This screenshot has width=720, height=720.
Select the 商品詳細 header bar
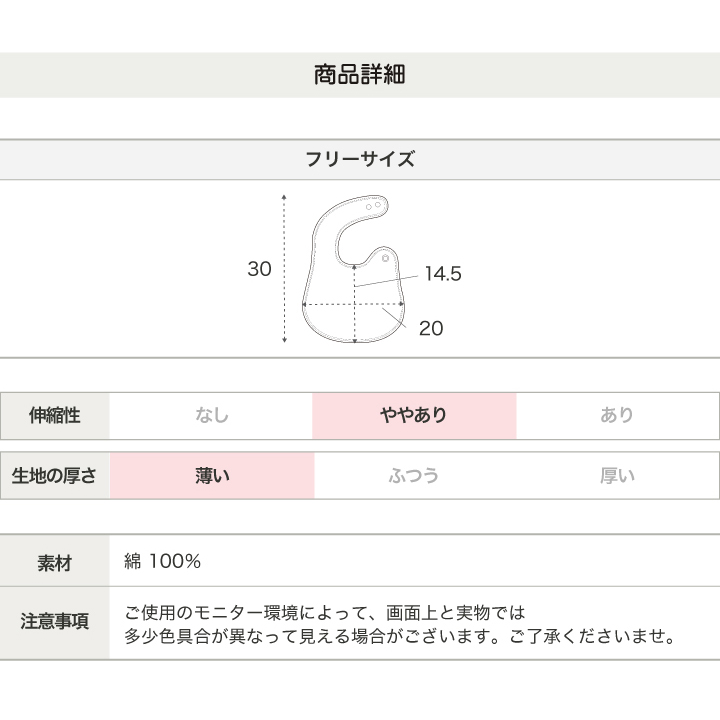pyautogui.click(x=360, y=75)
